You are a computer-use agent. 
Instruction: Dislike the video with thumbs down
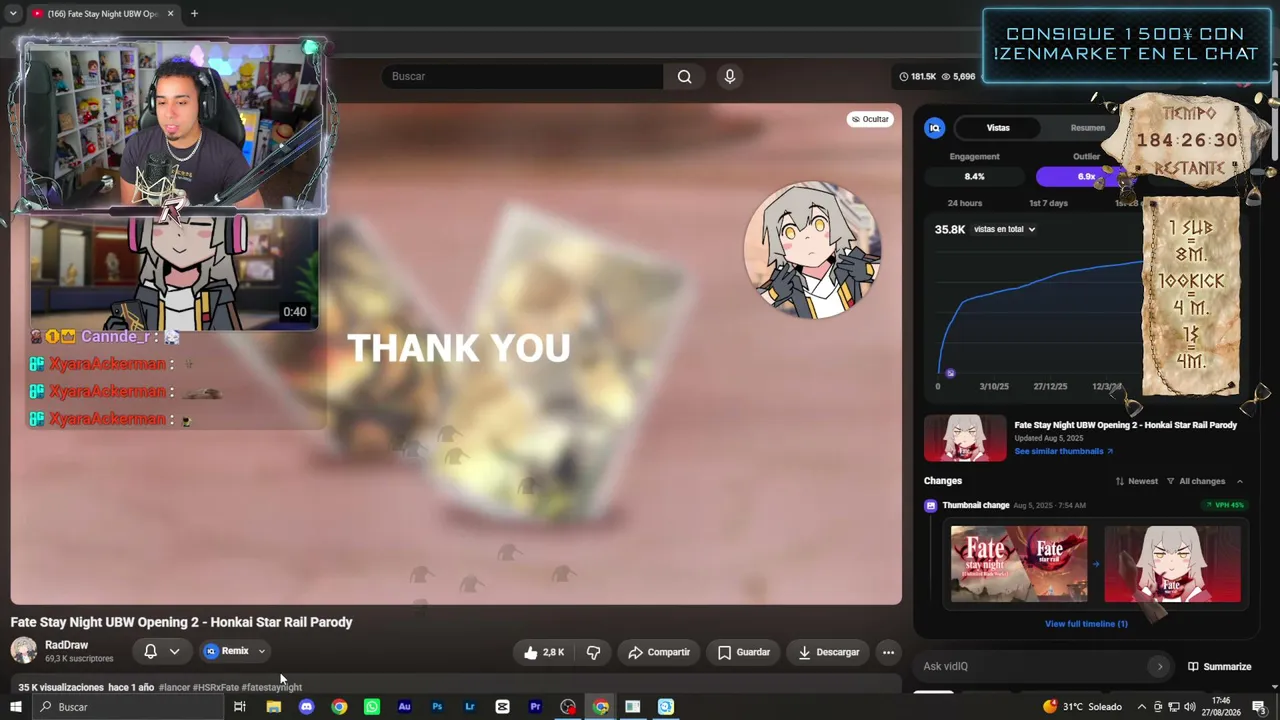click(593, 652)
